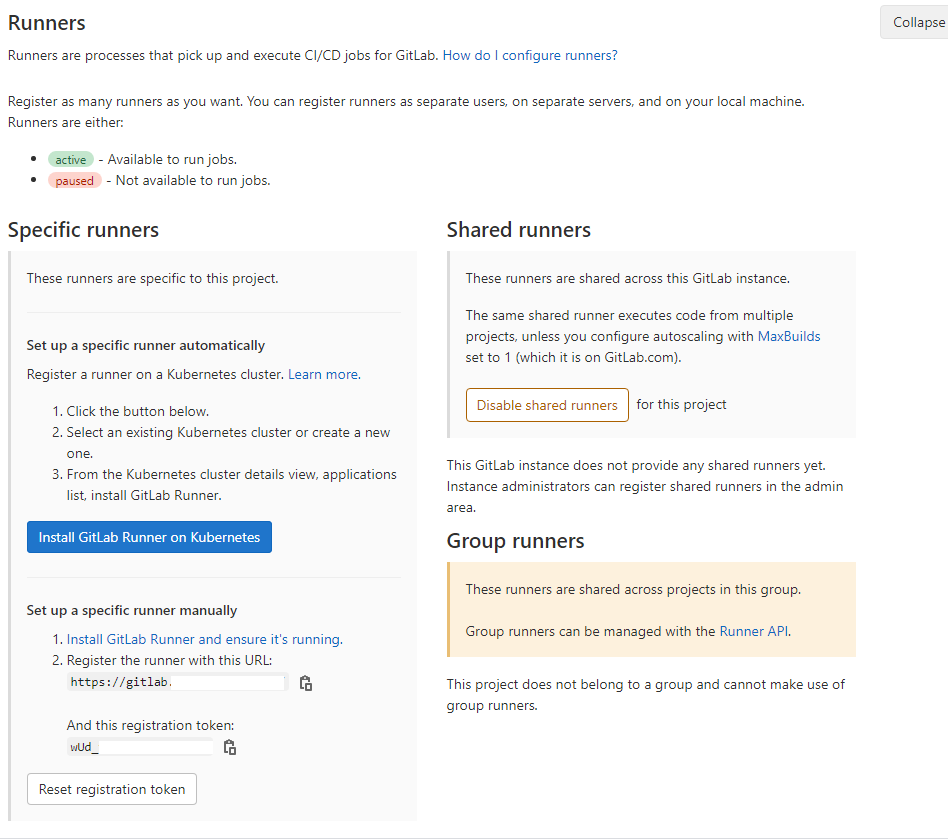948x840 pixels.
Task: Click 'And this registration token:' label
Action: tap(151, 725)
